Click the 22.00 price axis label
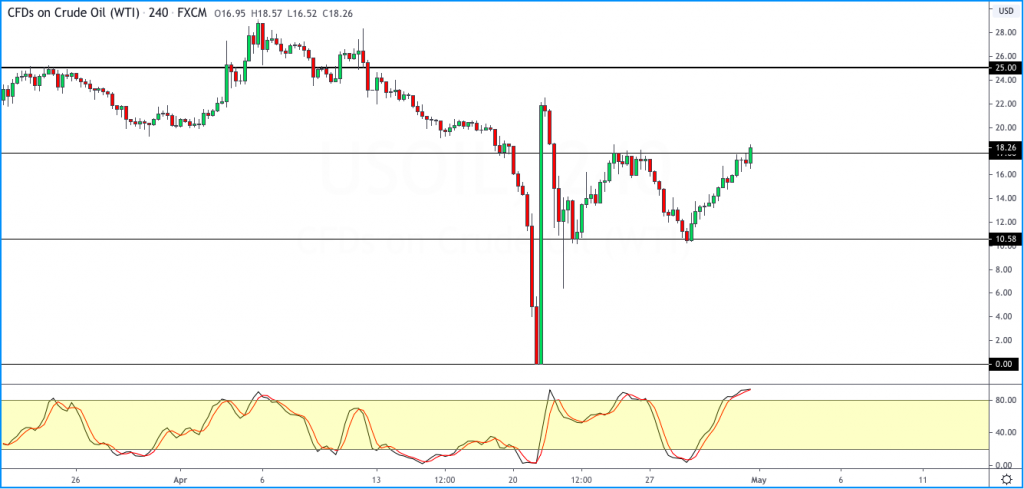 point(1005,104)
